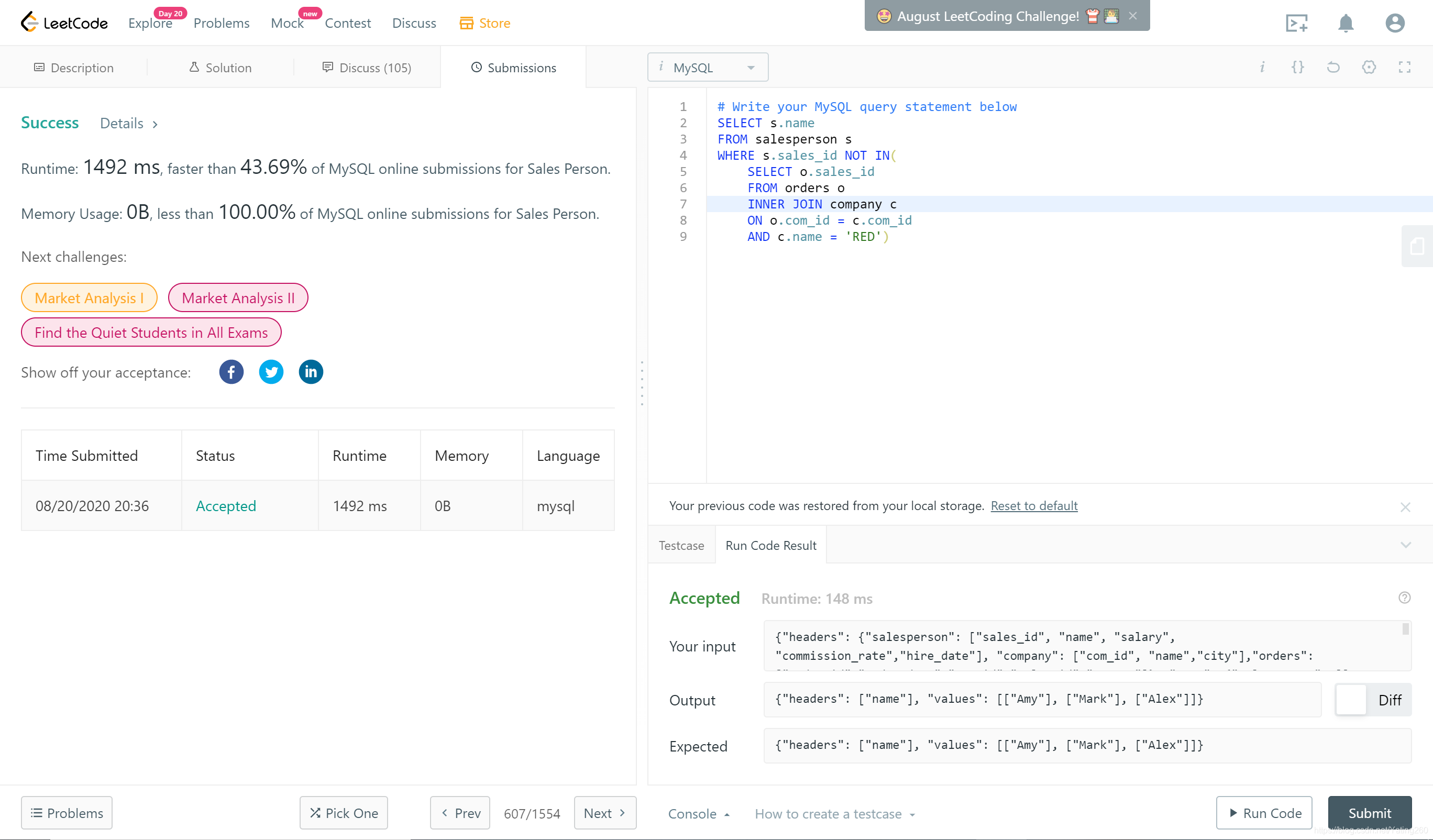Open the MySQL language dropdown
The image size is (1433, 840).
708,67
